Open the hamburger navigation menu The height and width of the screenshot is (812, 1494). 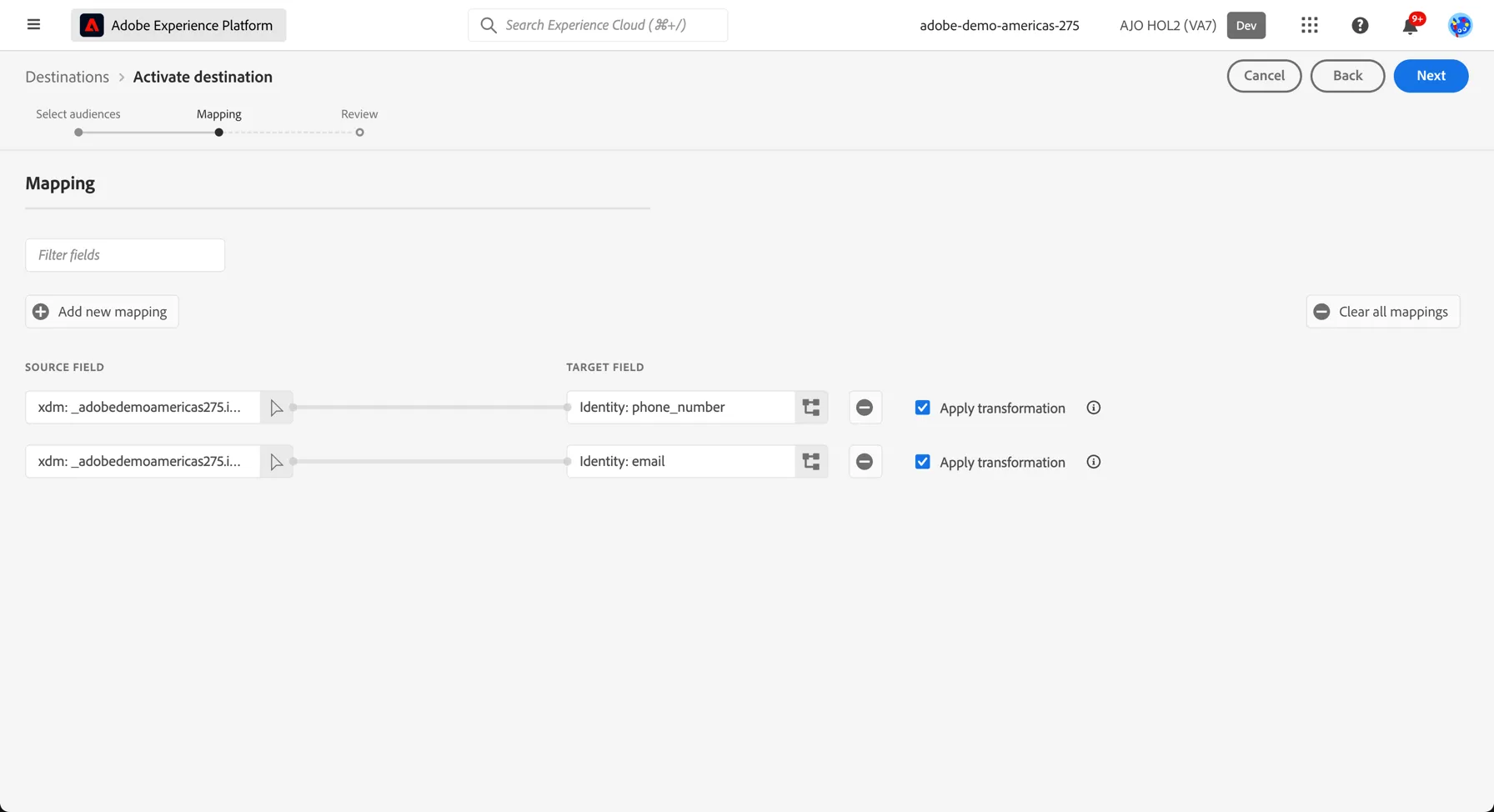point(33,25)
